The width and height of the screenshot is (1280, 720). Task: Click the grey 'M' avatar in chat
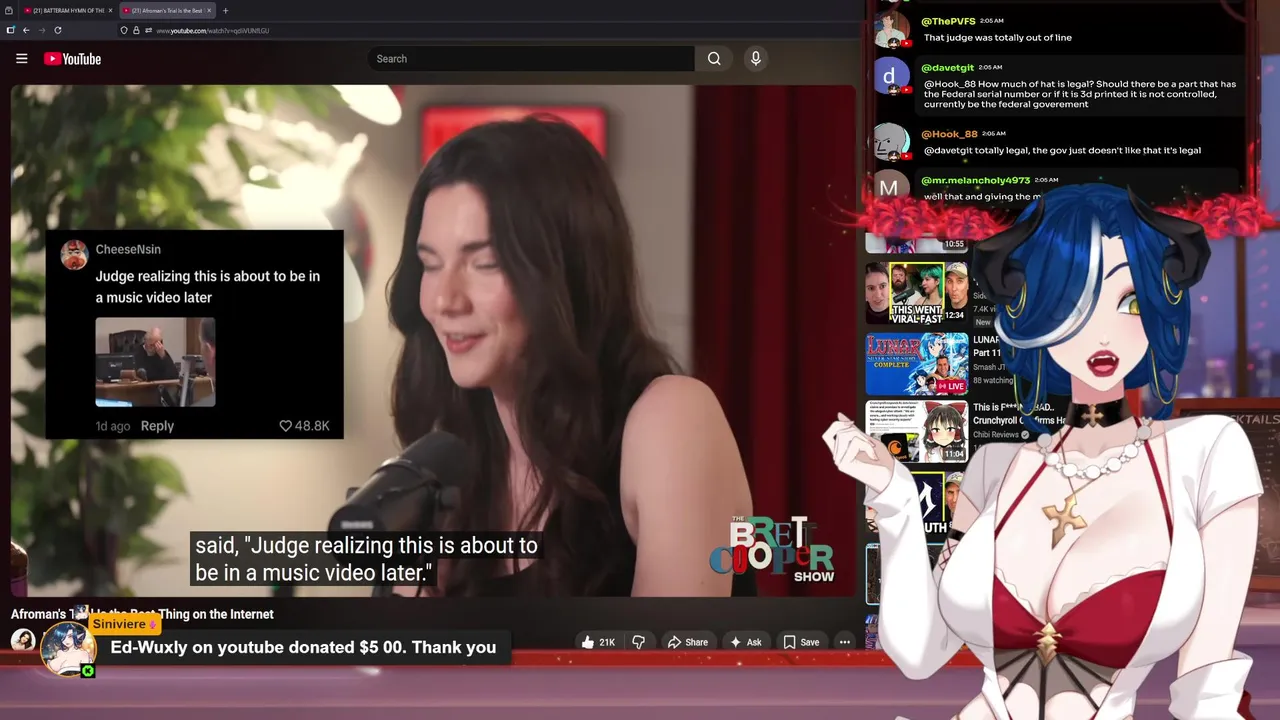point(888,186)
